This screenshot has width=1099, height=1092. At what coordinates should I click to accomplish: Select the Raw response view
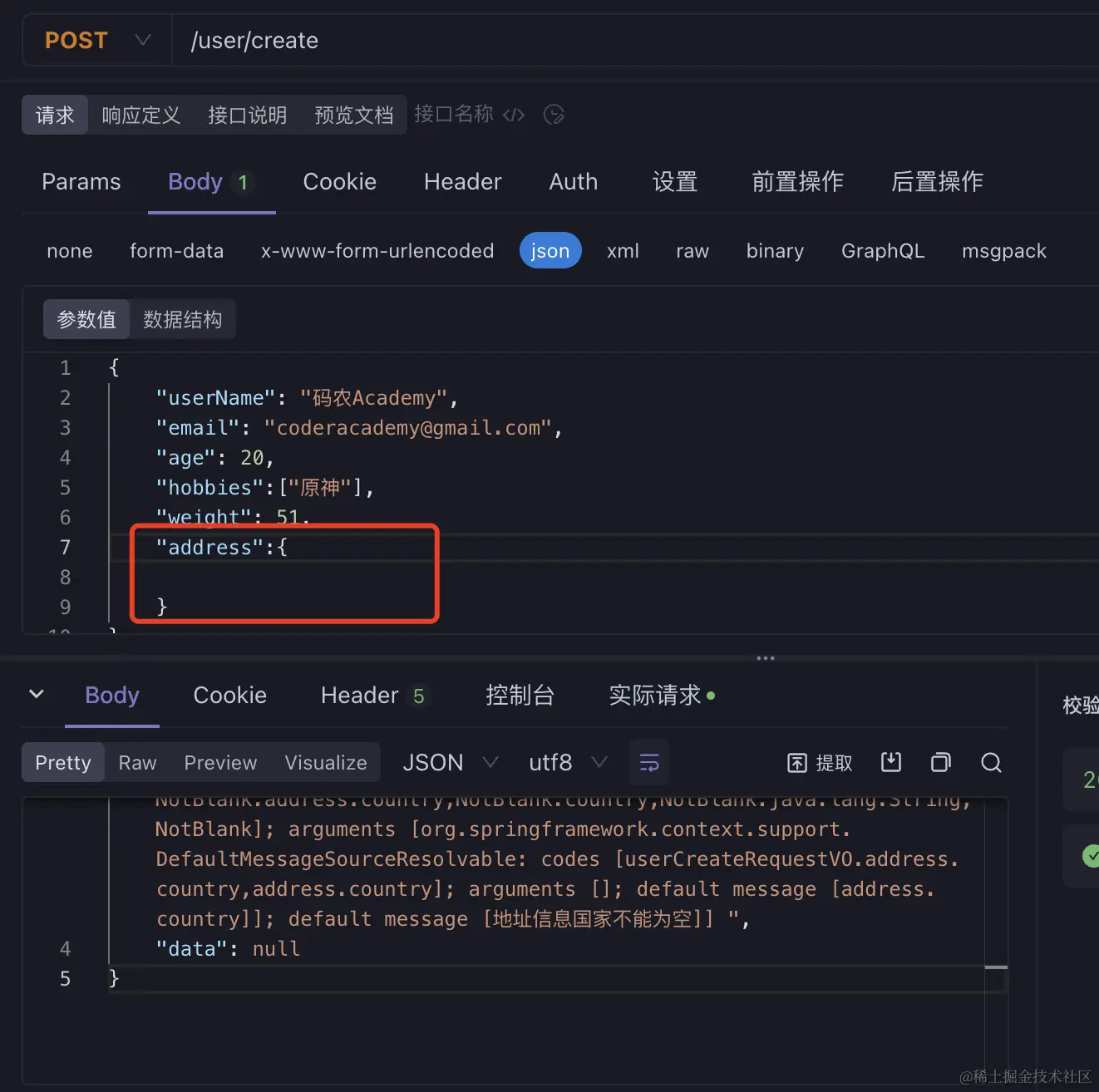[136, 762]
